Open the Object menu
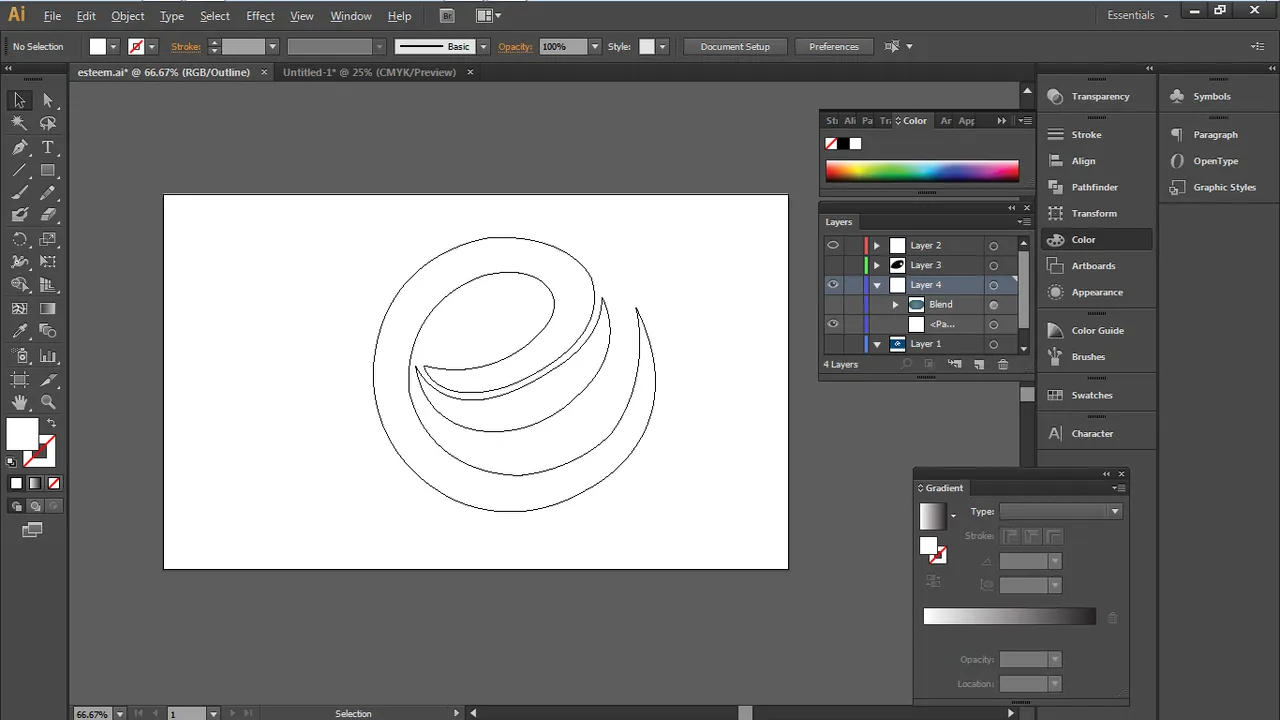The height and width of the screenshot is (720, 1280). [128, 16]
